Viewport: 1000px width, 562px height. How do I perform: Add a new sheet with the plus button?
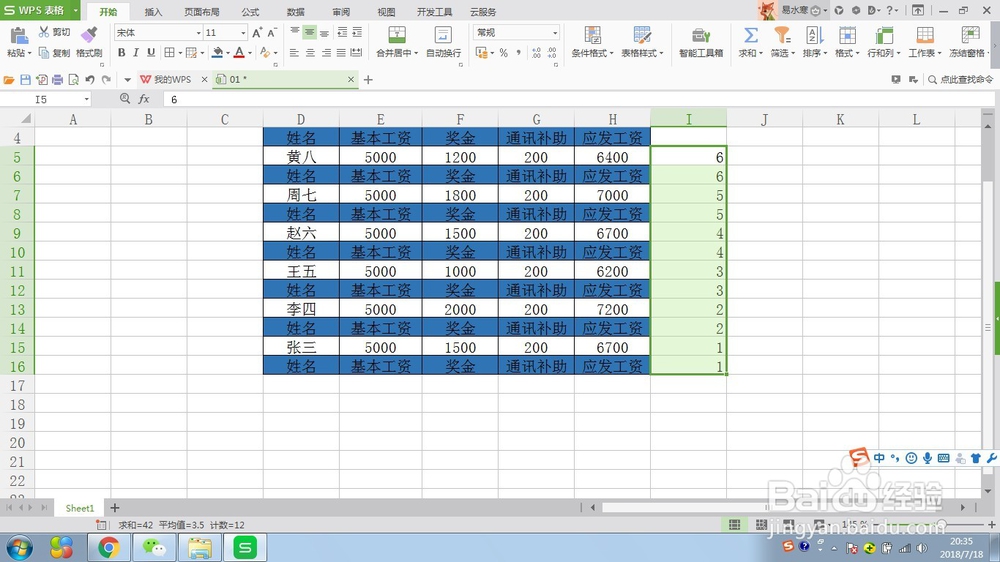[114, 508]
